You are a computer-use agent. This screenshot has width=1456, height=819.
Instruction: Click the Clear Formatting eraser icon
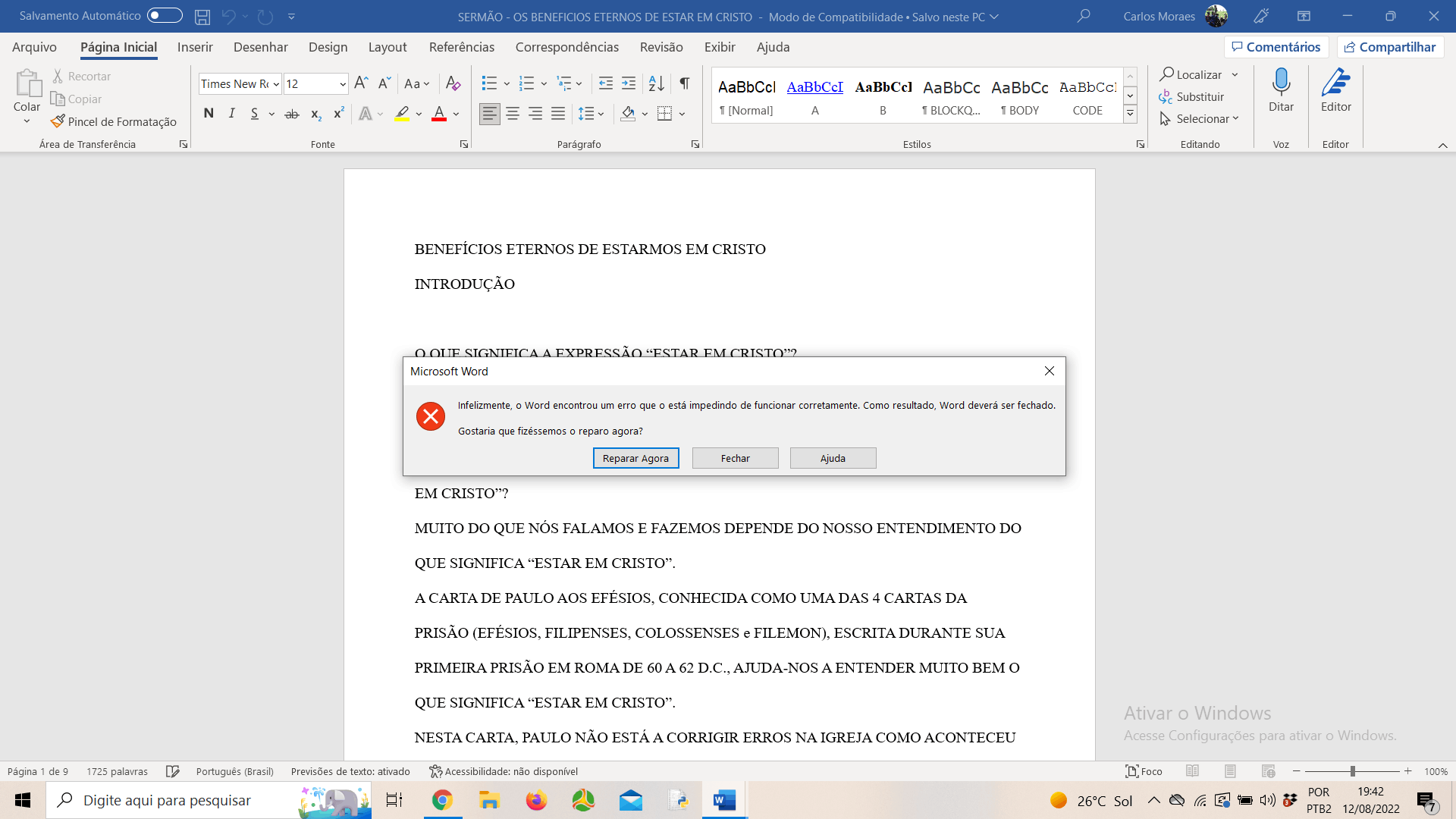[x=453, y=83]
